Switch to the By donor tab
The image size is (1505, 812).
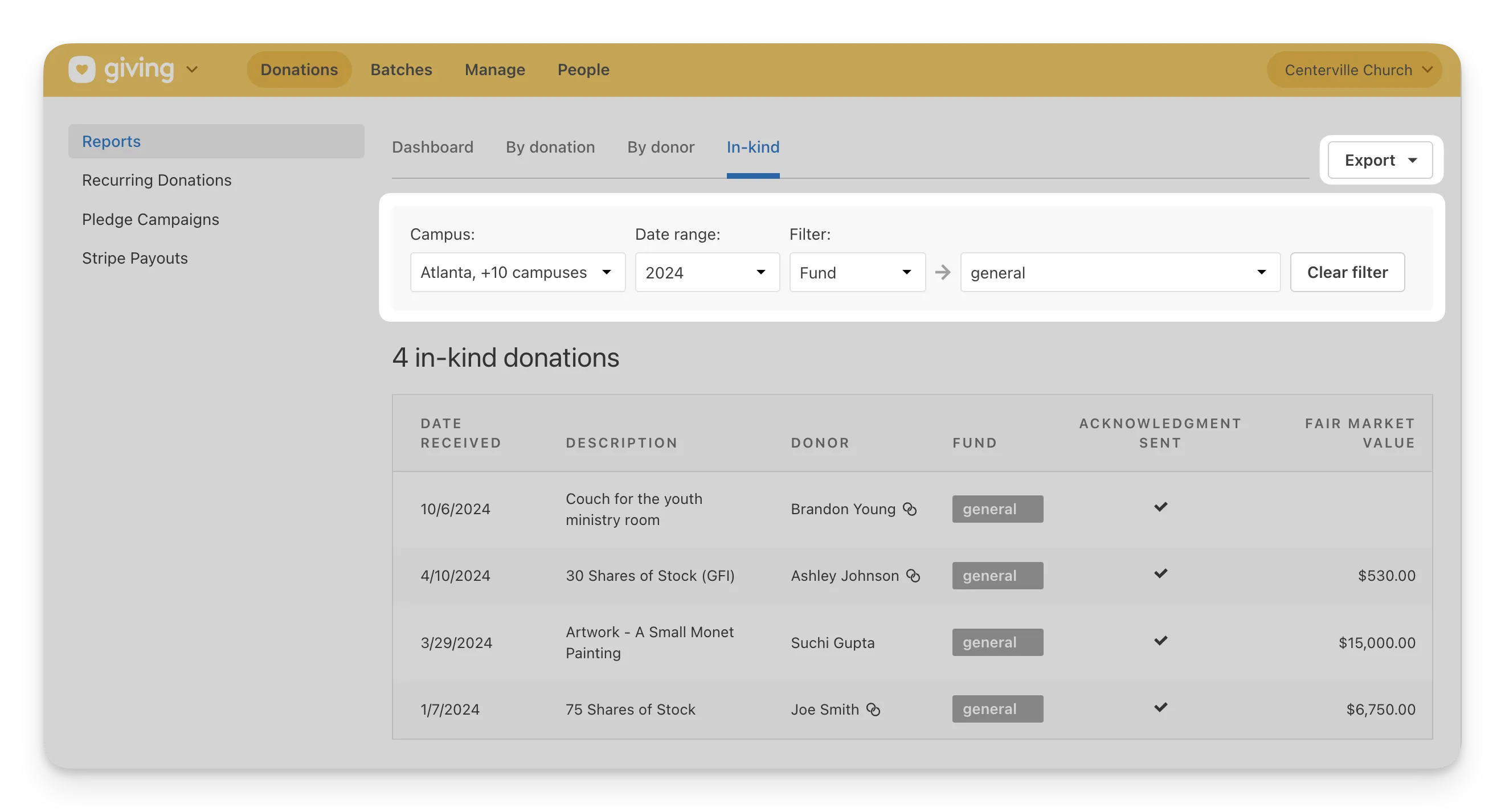pyautogui.click(x=660, y=147)
